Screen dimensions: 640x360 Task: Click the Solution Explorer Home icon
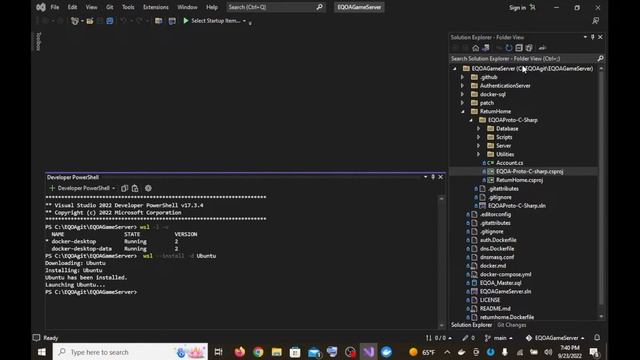pyautogui.click(x=476, y=48)
